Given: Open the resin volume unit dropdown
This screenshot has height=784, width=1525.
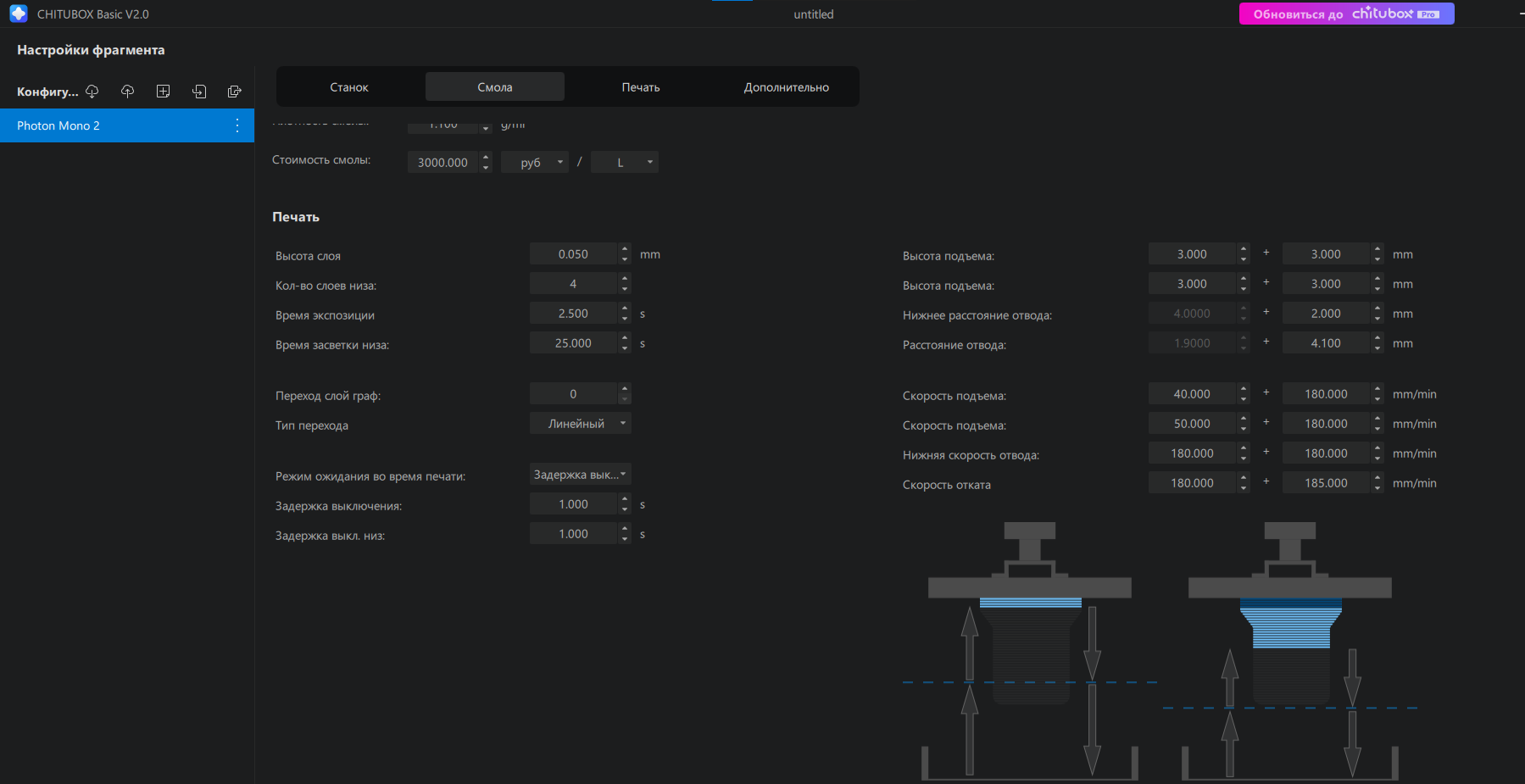Looking at the screenshot, I should [x=625, y=162].
